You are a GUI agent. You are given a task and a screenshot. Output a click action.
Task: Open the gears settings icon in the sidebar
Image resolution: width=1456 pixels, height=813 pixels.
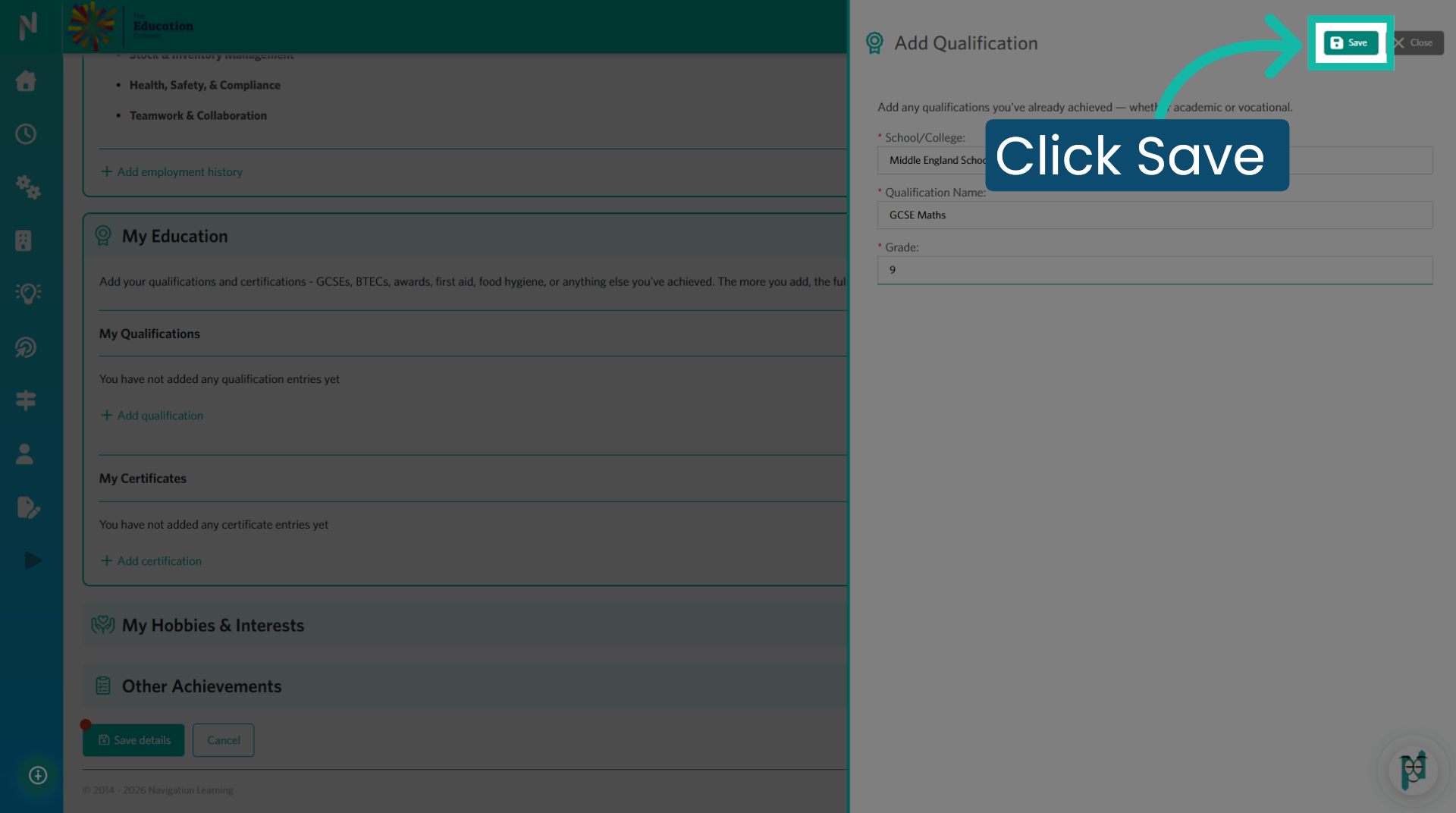click(x=27, y=187)
